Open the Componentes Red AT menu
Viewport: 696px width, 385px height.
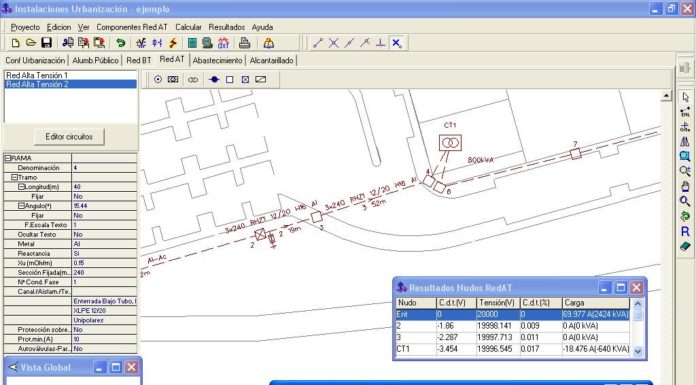click(132, 27)
